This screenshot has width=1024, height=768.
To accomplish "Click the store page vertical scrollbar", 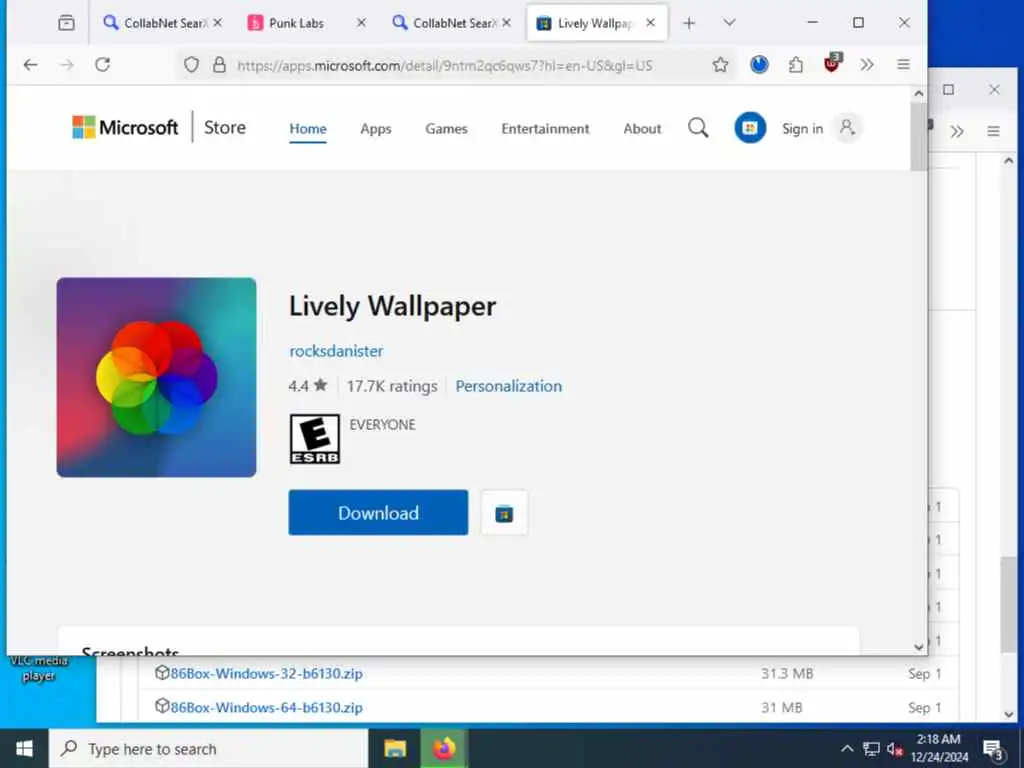I will pyautogui.click(x=918, y=136).
